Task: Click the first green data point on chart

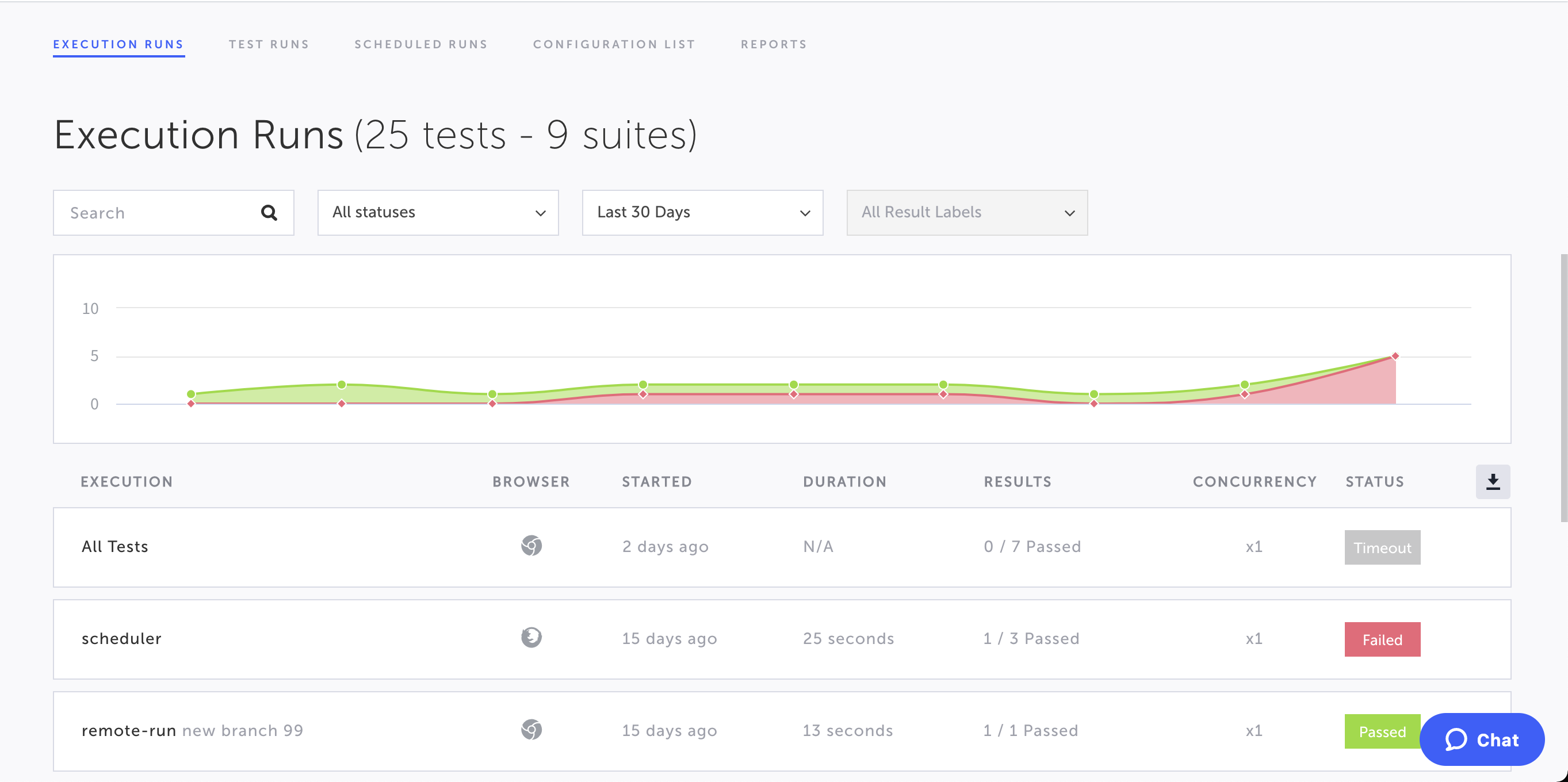Action: [191, 394]
